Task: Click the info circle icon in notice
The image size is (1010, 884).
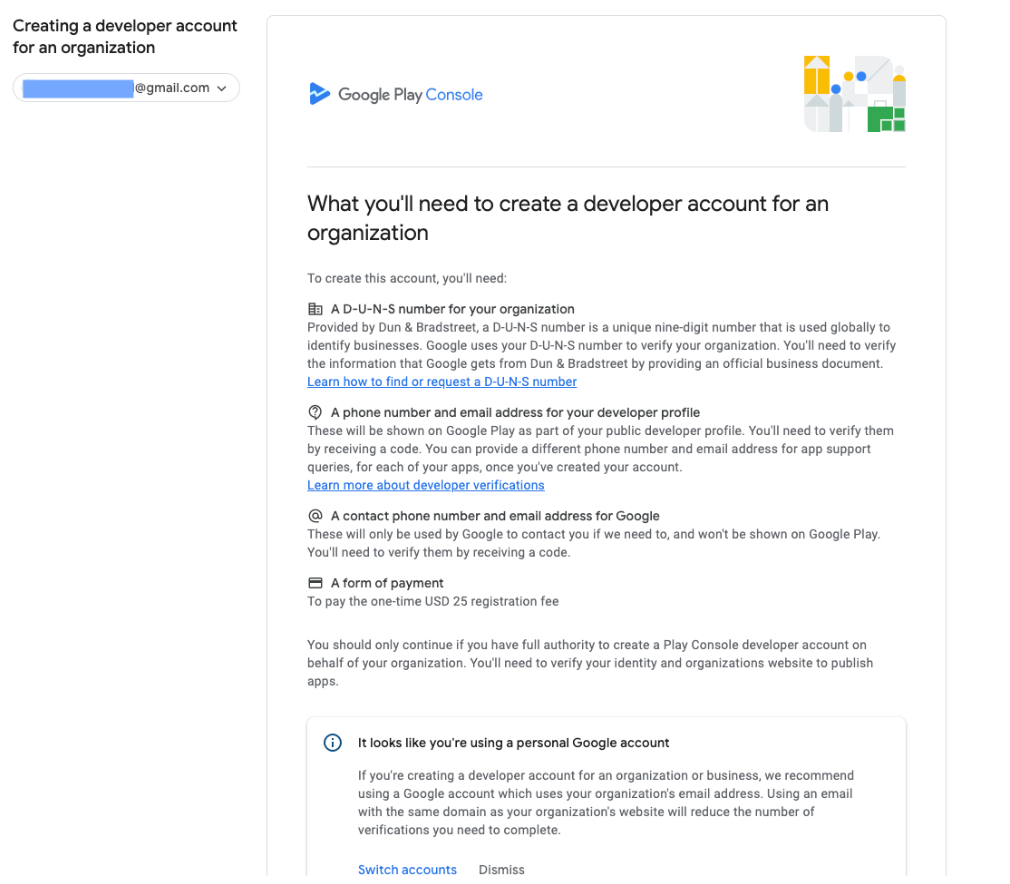Action: pyautogui.click(x=332, y=743)
